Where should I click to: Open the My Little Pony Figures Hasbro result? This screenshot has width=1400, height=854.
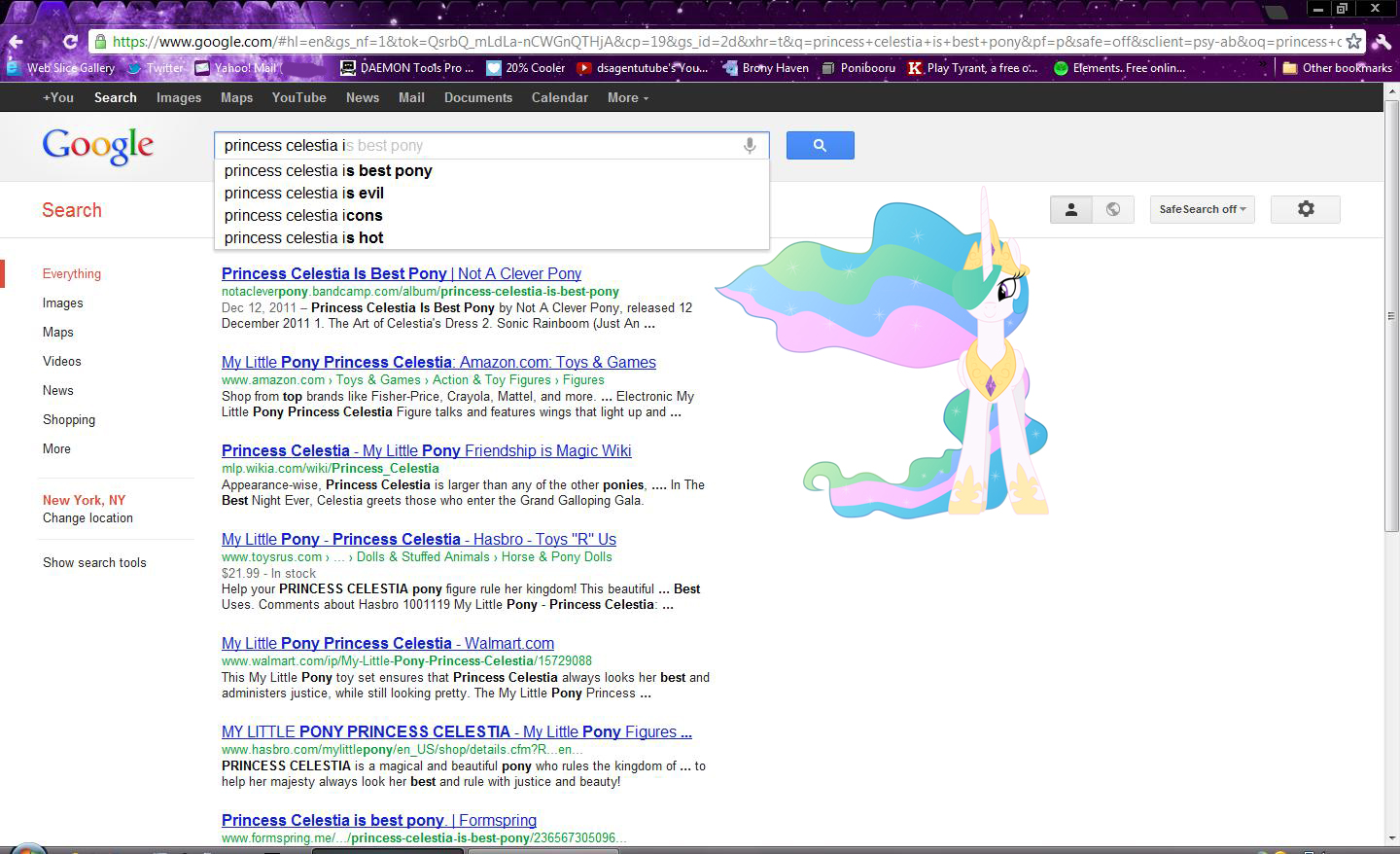coord(457,731)
